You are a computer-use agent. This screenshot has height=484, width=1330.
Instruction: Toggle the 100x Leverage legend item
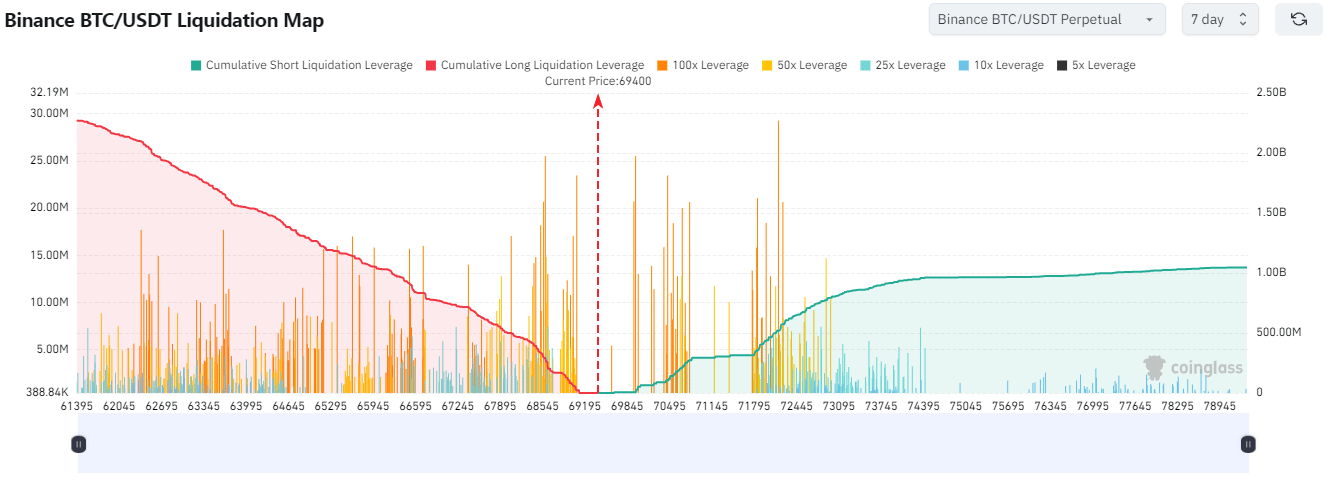click(702, 65)
